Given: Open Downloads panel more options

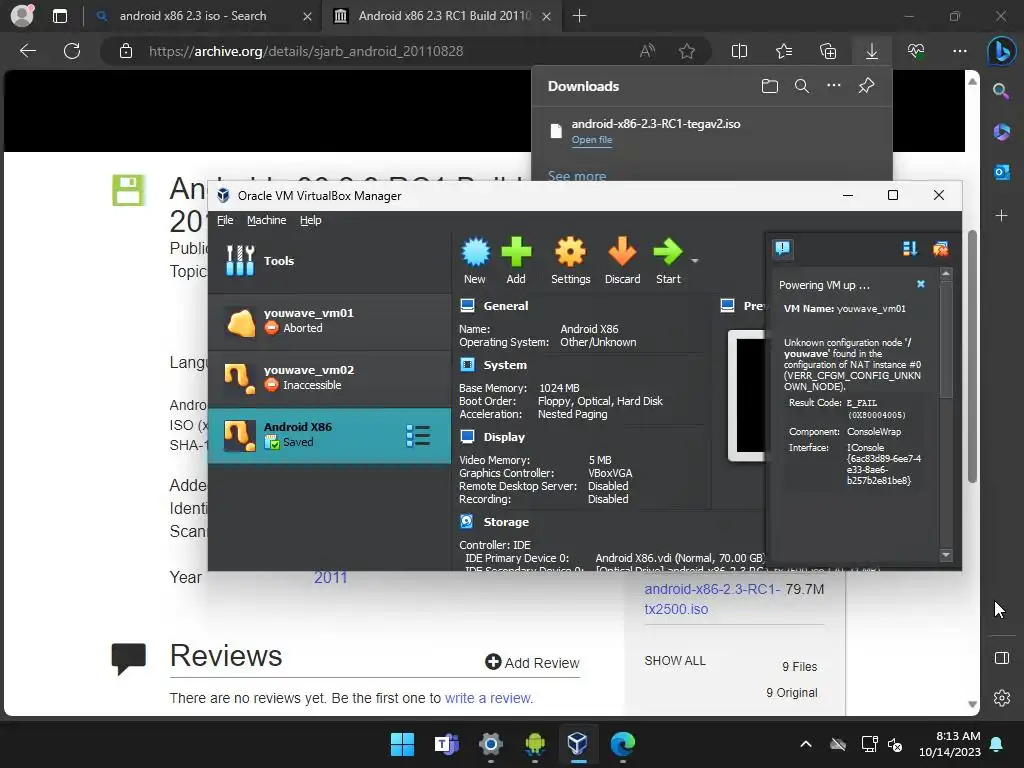Looking at the screenshot, I should (x=834, y=86).
